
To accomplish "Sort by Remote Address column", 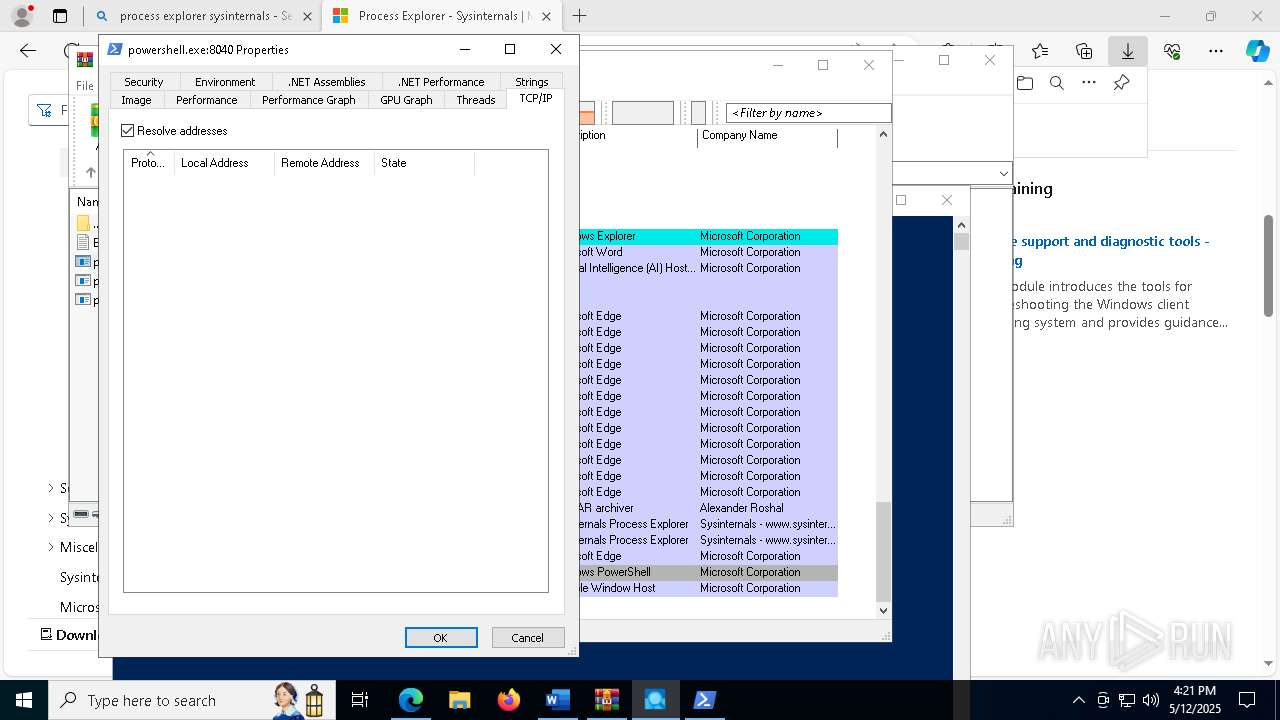I will pyautogui.click(x=324, y=163).
